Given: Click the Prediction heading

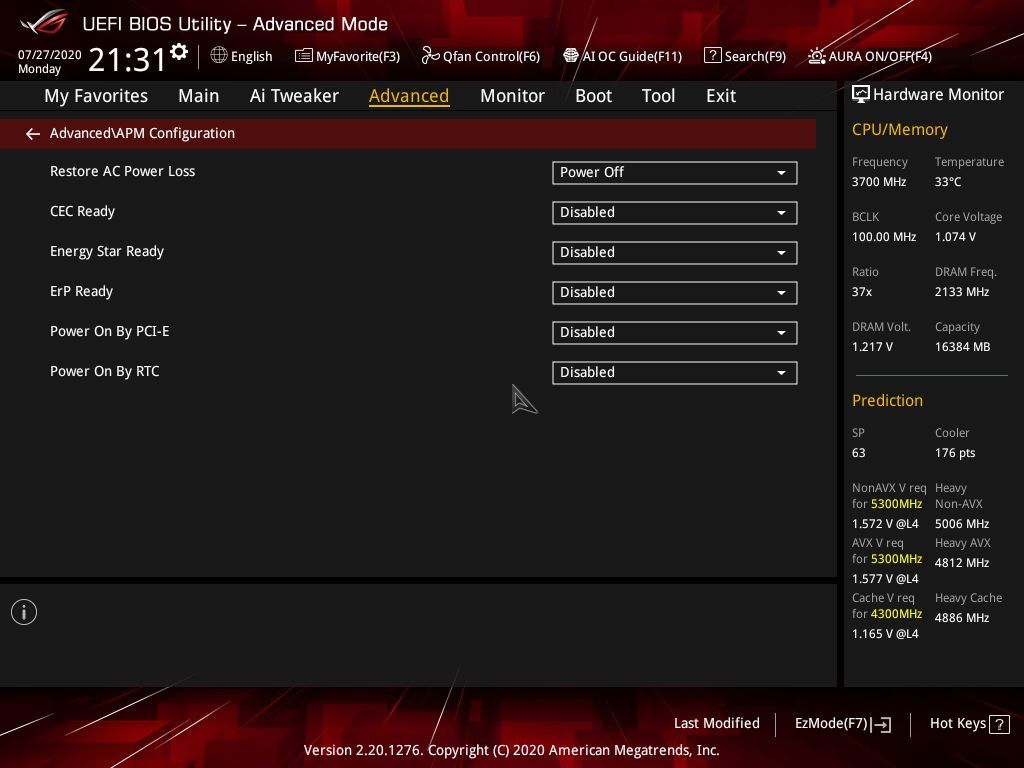Looking at the screenshot, I should [887, 400].
